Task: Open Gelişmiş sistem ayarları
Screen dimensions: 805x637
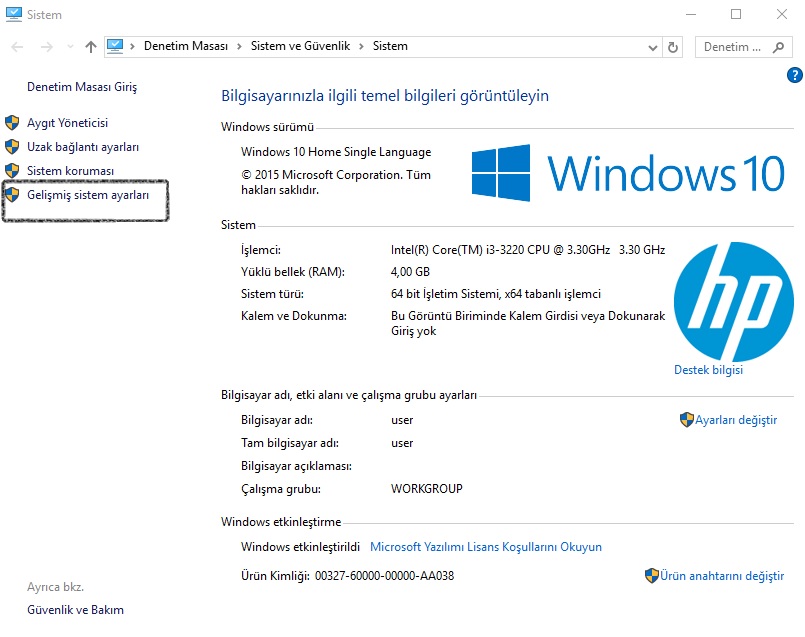Action: 87,196
